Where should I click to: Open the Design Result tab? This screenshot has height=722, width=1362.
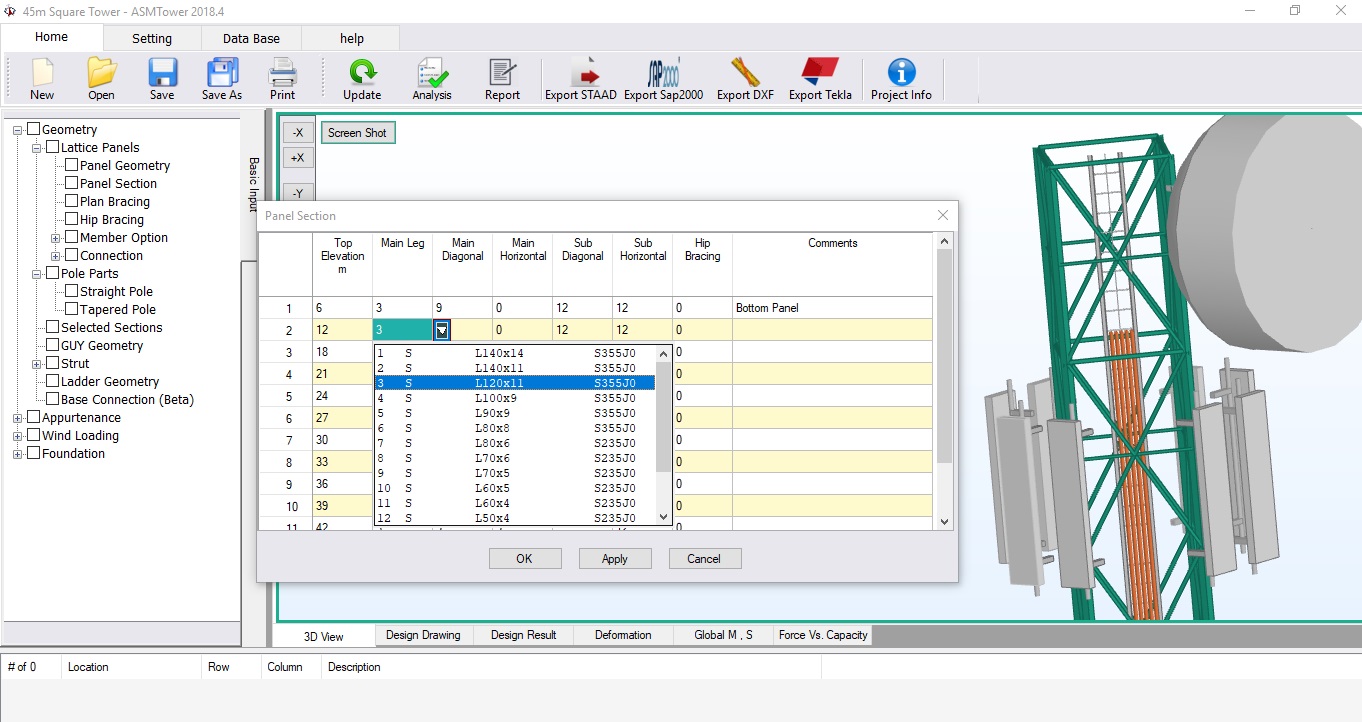tap(524, 635)
